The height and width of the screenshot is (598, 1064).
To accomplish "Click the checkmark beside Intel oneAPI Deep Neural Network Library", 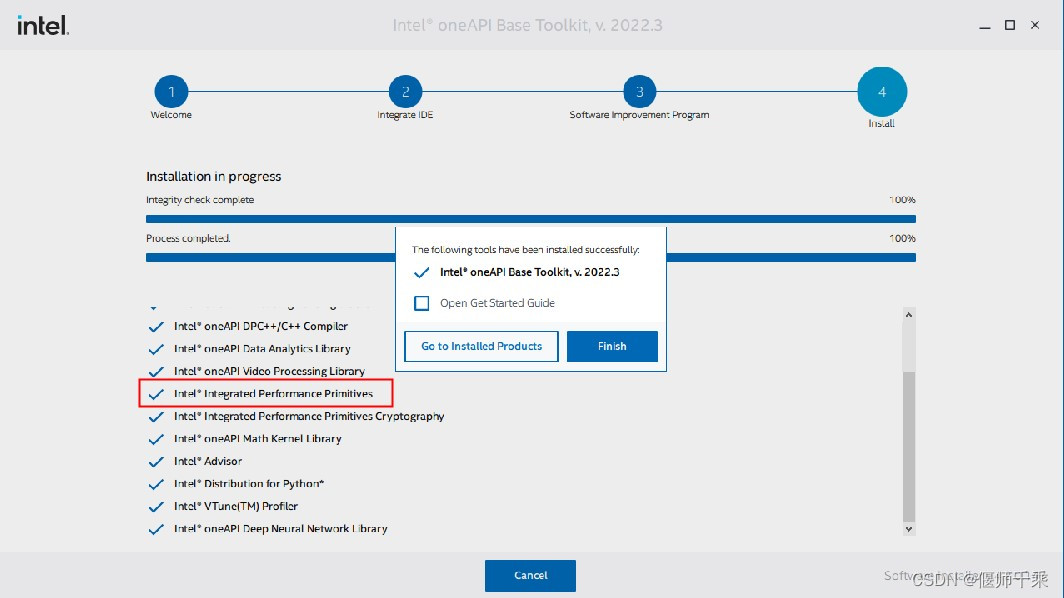I will (157, 528).
